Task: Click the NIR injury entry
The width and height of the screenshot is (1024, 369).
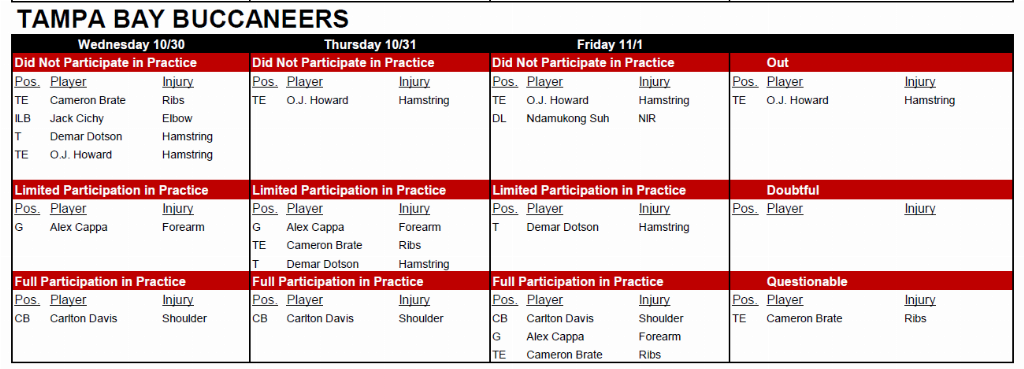Action: tap(648, 119)
